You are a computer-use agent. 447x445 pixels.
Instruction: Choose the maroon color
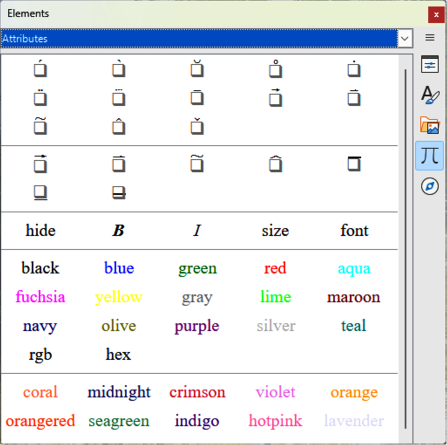coord(354,297)
